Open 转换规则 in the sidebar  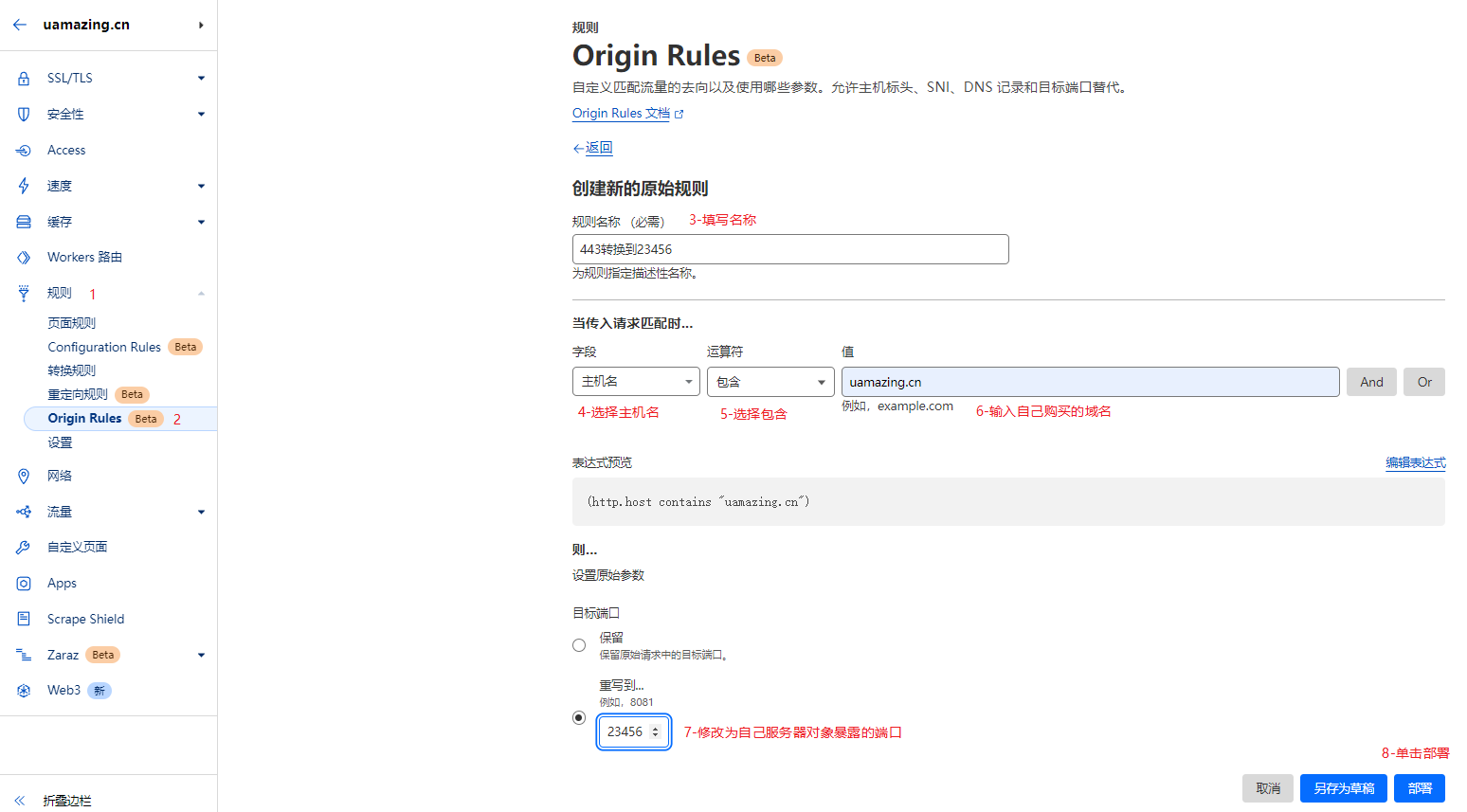(x=72, y=370)
